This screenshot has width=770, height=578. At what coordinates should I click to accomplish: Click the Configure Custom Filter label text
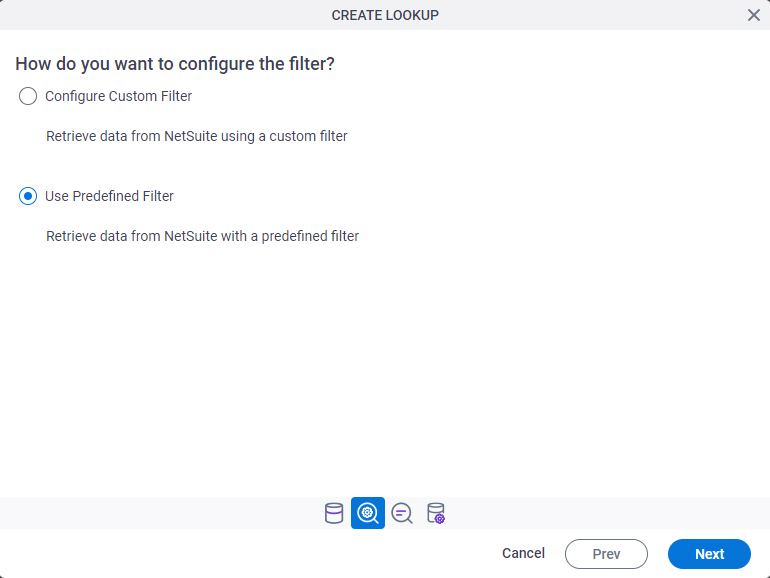(x=118, y=96)
